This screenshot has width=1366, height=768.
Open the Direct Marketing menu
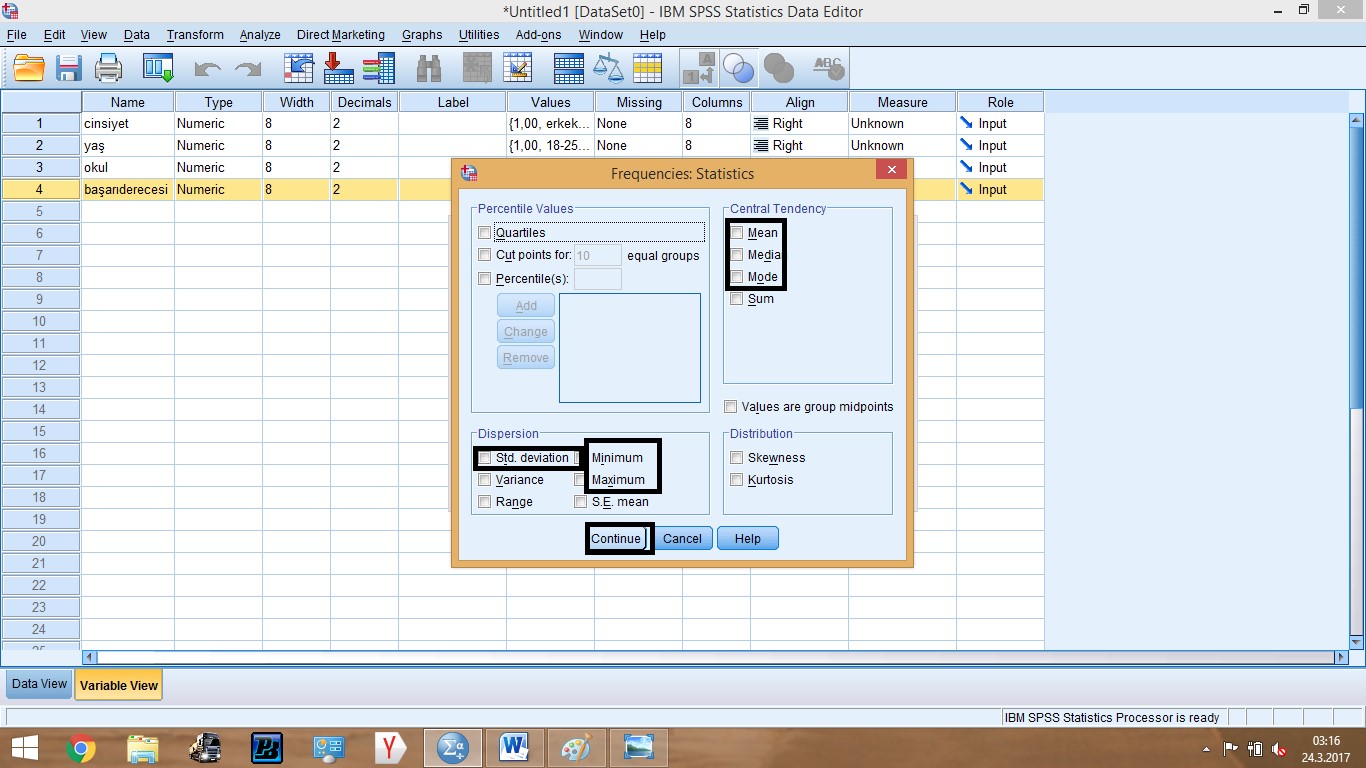point(340,35)
